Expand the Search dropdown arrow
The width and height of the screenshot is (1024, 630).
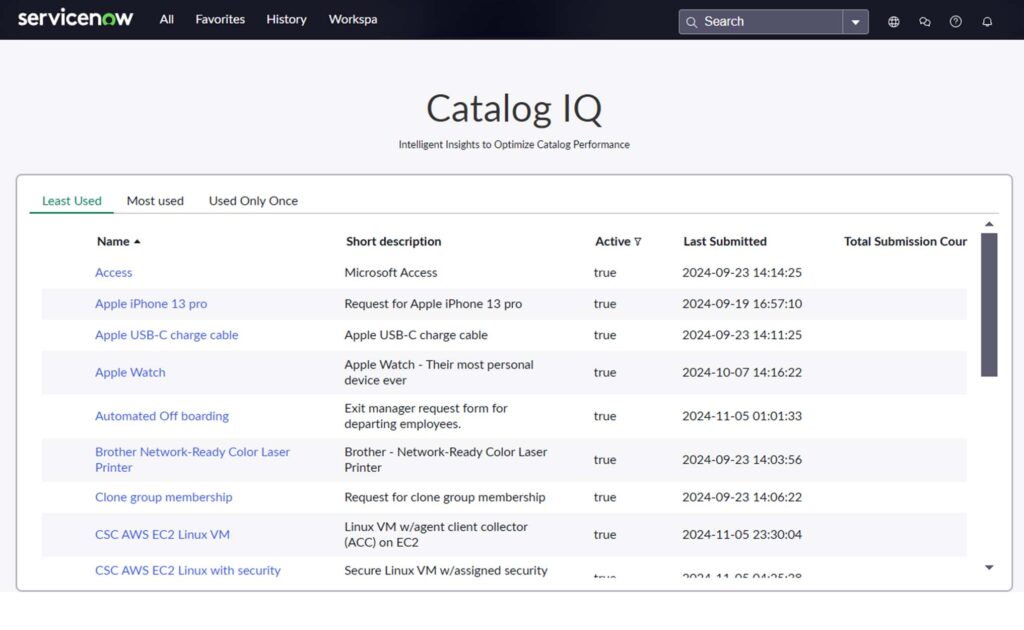[x=855, y=22]
